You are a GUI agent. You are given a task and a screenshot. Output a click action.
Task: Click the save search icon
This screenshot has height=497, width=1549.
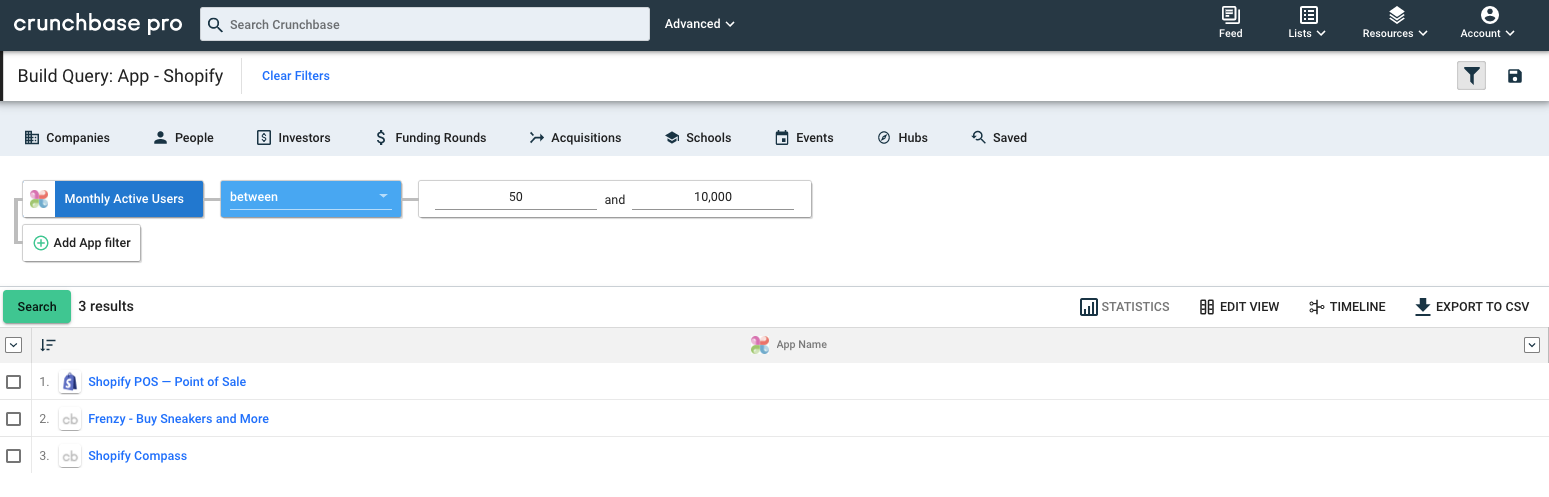point(1515,76)
